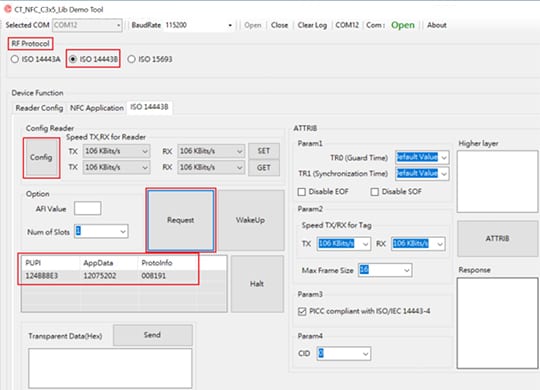540x390 pixels.
Task: Open the BaudRate 115200 dropdown
Action: (x=199, y=25)
